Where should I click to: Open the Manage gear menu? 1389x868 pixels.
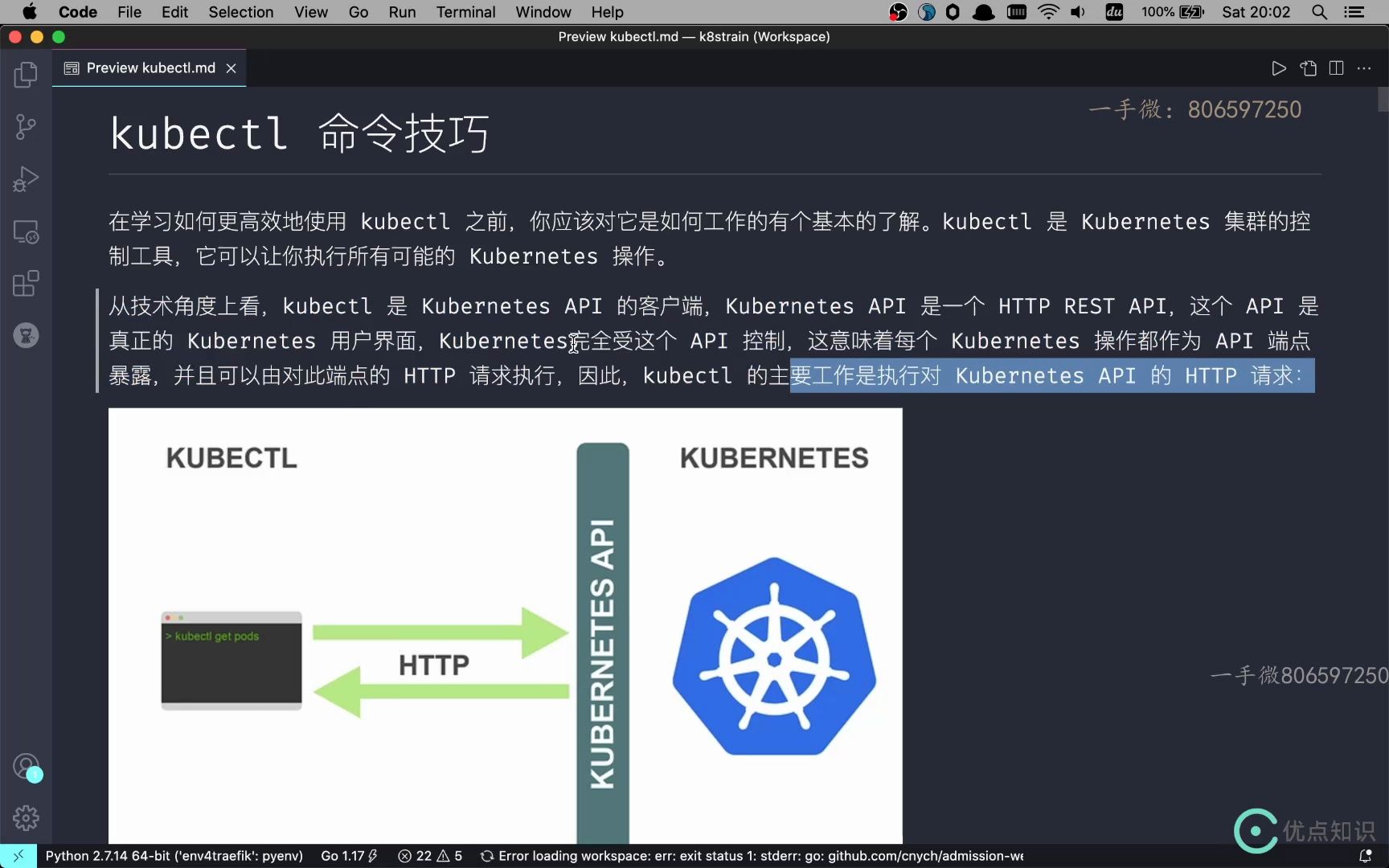pos(26,818)
